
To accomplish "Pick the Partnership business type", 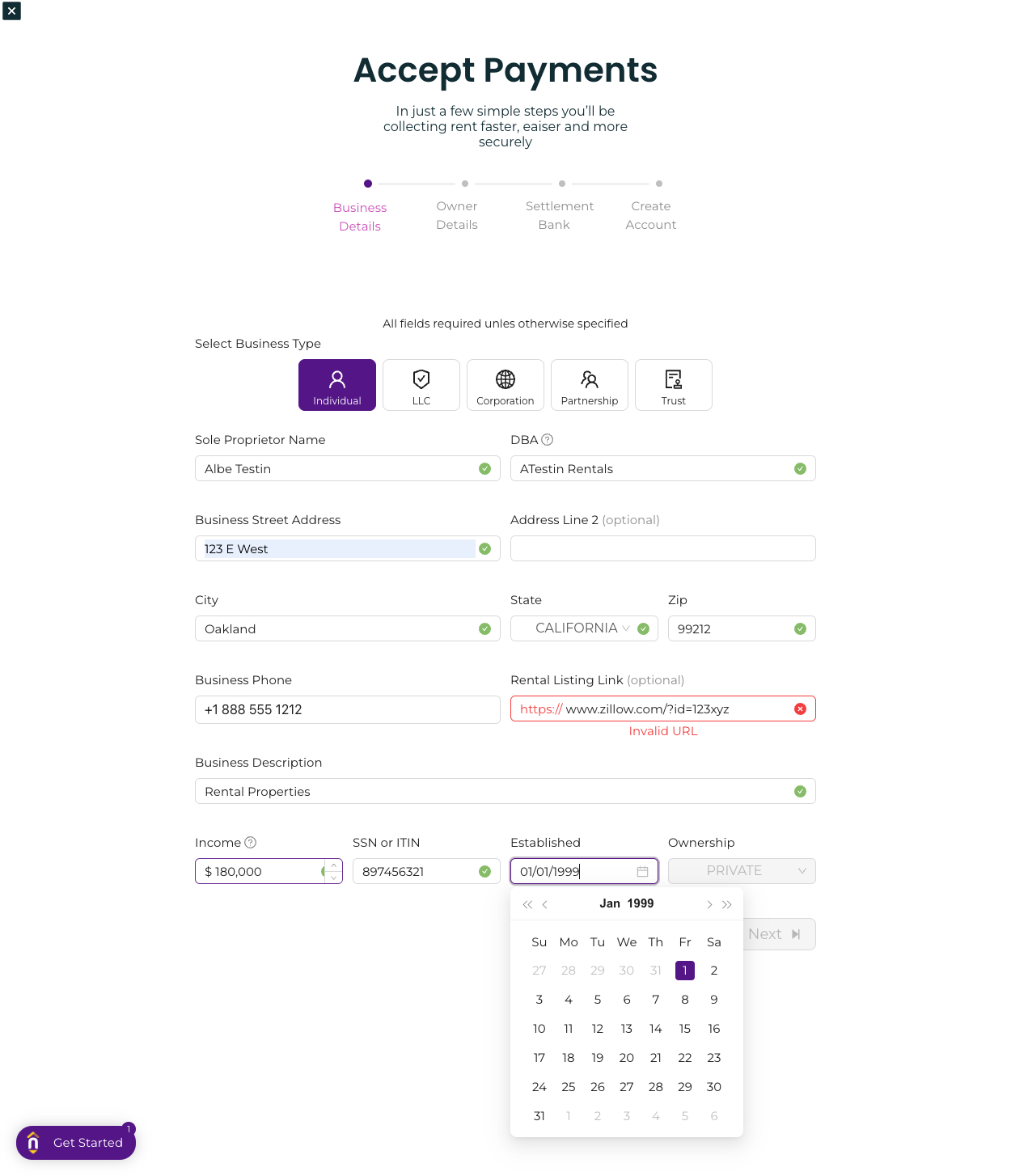I will tap(590, 385).
